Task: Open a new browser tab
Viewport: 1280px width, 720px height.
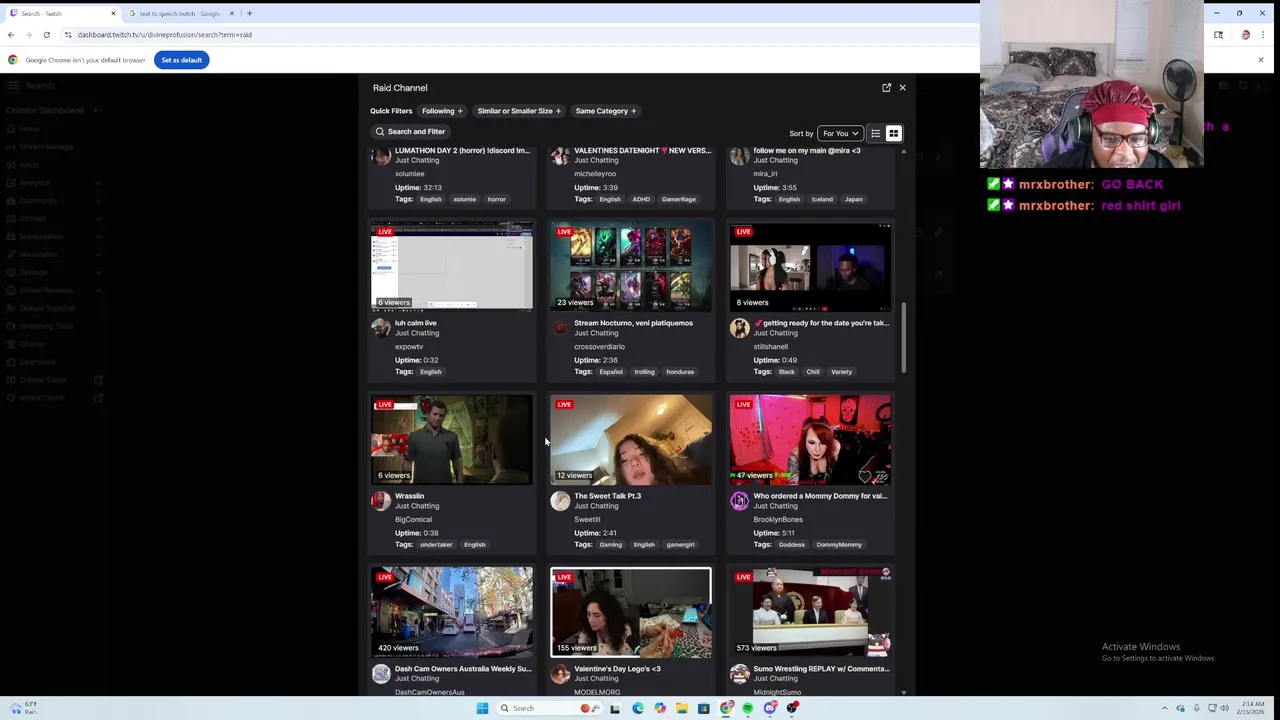Action: pos(249,14)
